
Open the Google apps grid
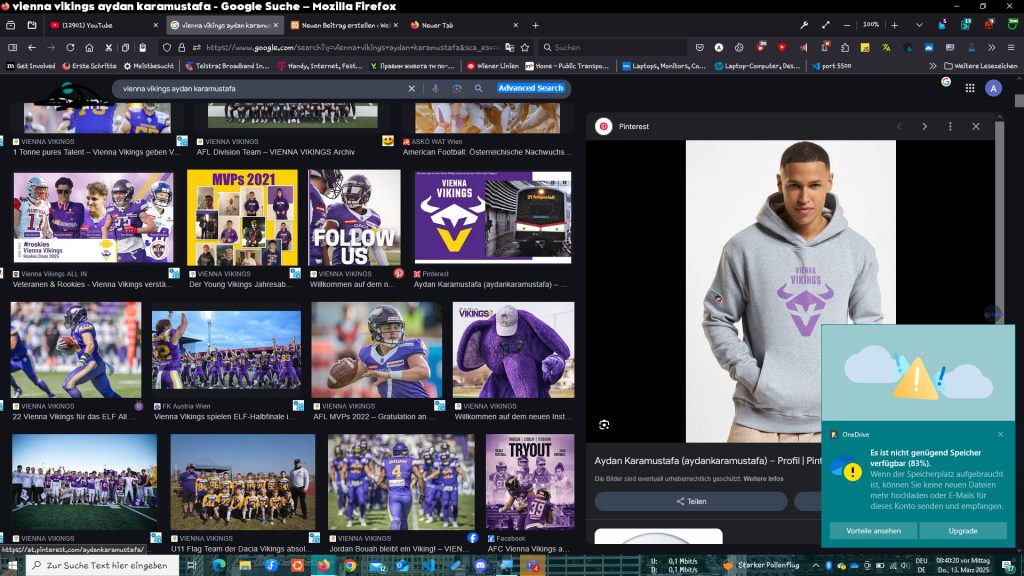click(970, 88)
